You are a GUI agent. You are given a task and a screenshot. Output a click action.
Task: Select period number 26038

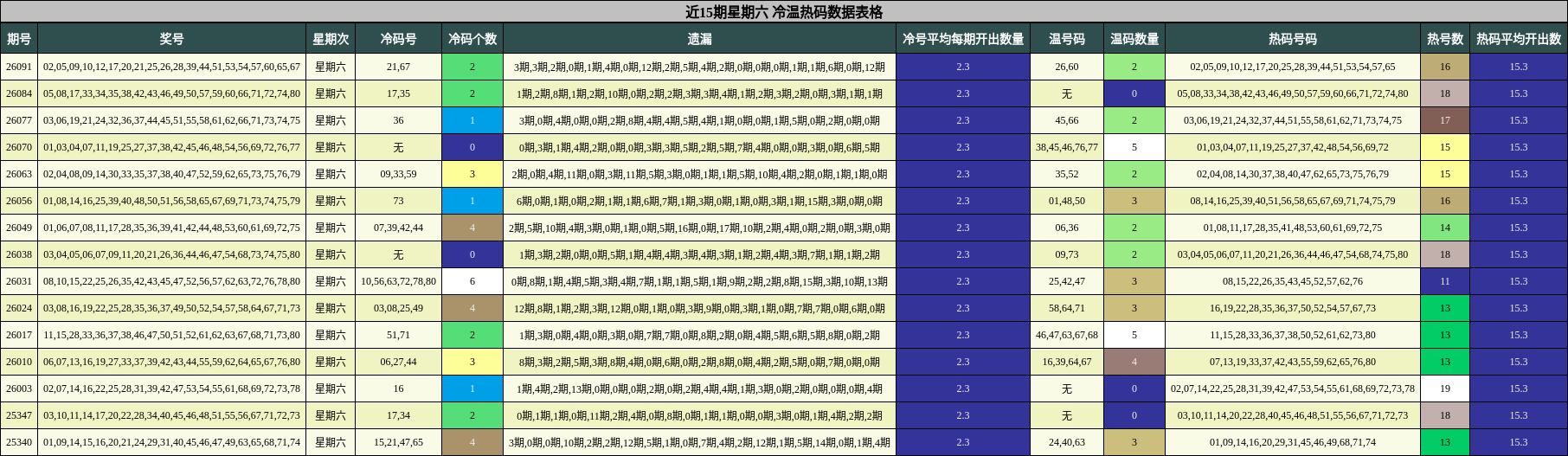coord(19,254)
